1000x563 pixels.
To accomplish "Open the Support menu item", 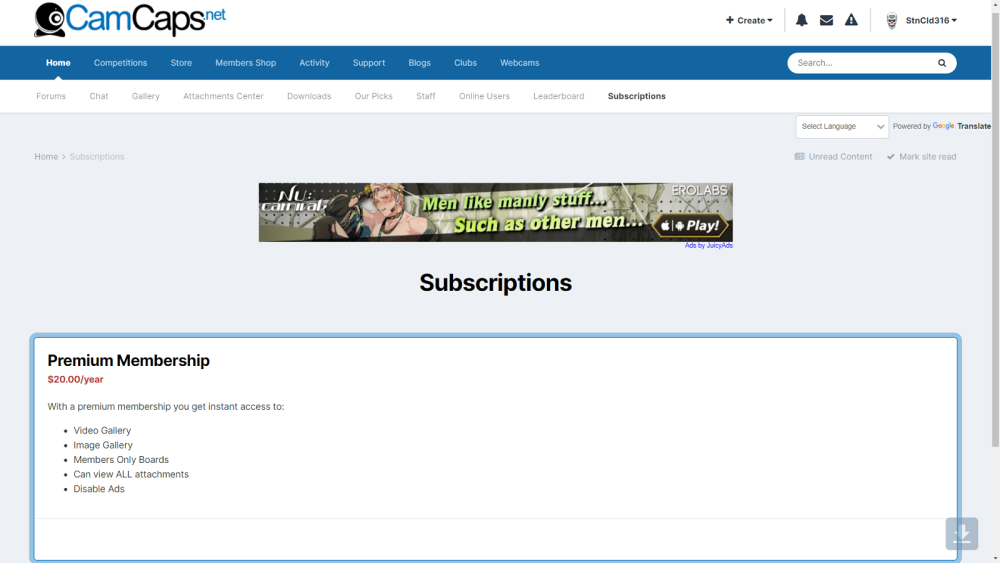I will pyautogui.click(x=369, y=62).
